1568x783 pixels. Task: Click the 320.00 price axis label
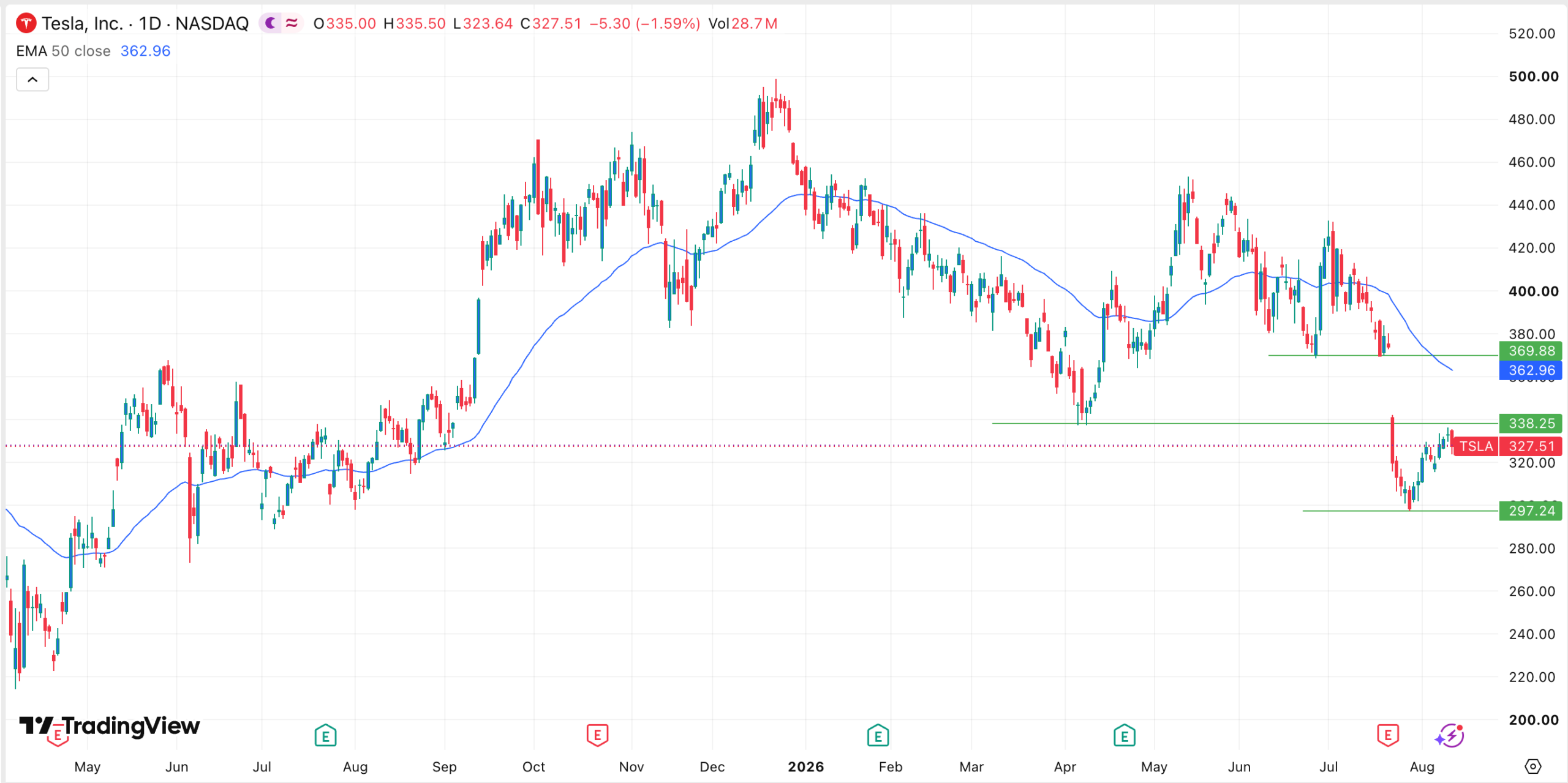coord(1532,463)
